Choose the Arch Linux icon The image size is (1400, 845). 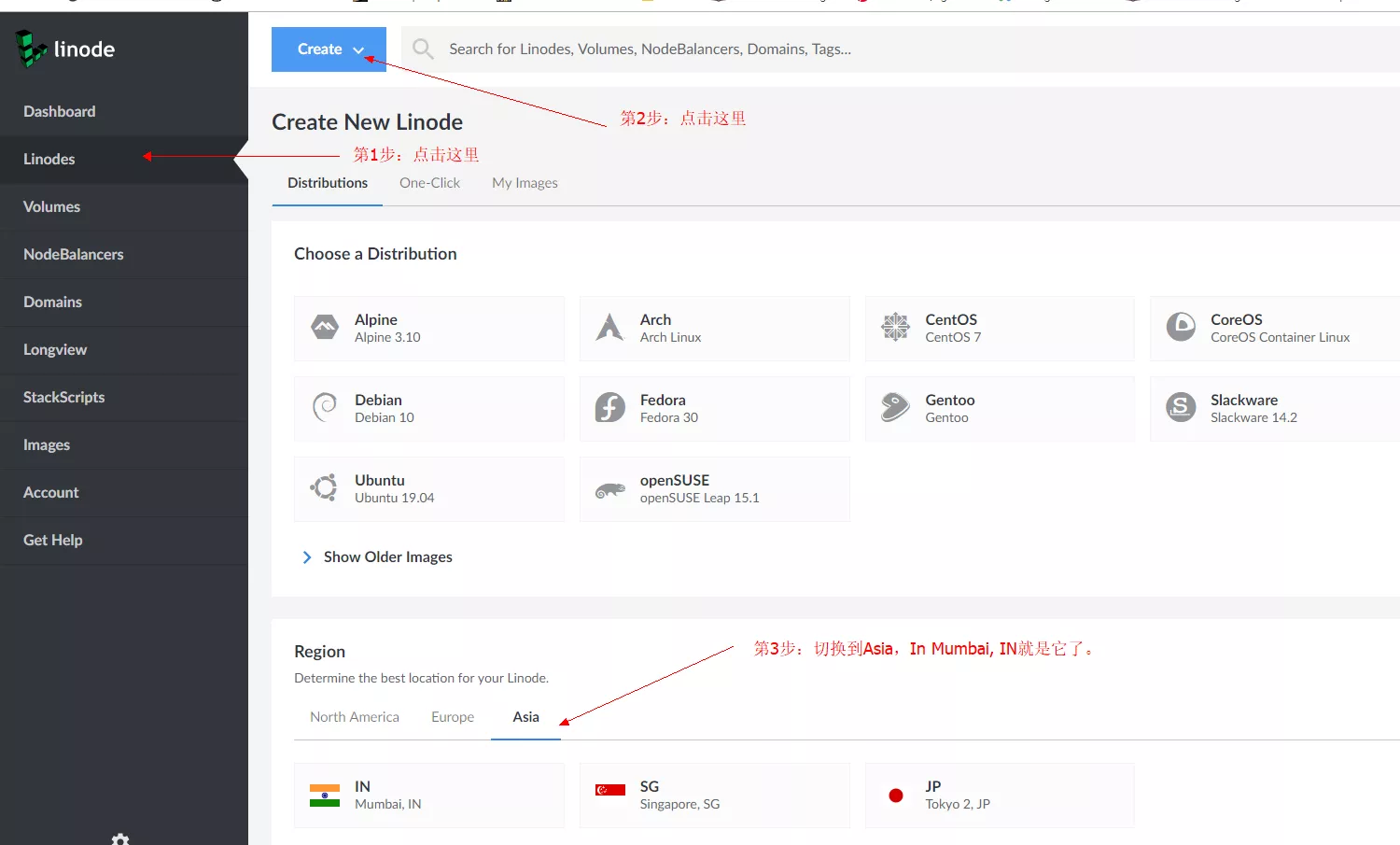coord(609,328)
